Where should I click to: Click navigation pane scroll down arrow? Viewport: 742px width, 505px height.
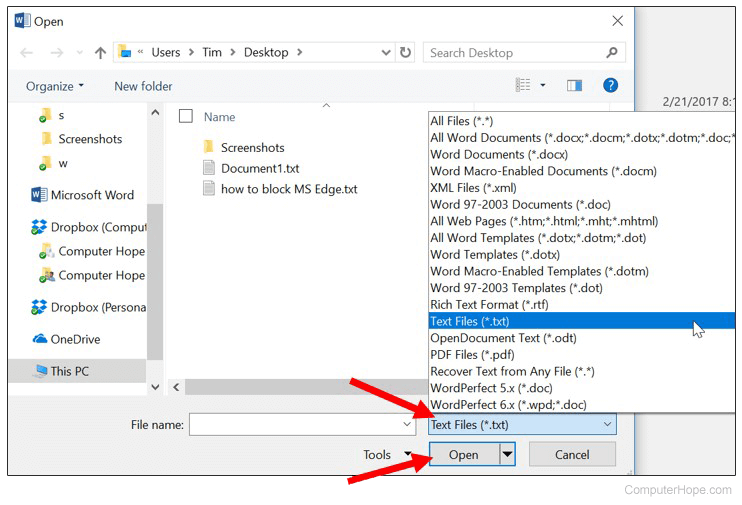tap(155, 387)
